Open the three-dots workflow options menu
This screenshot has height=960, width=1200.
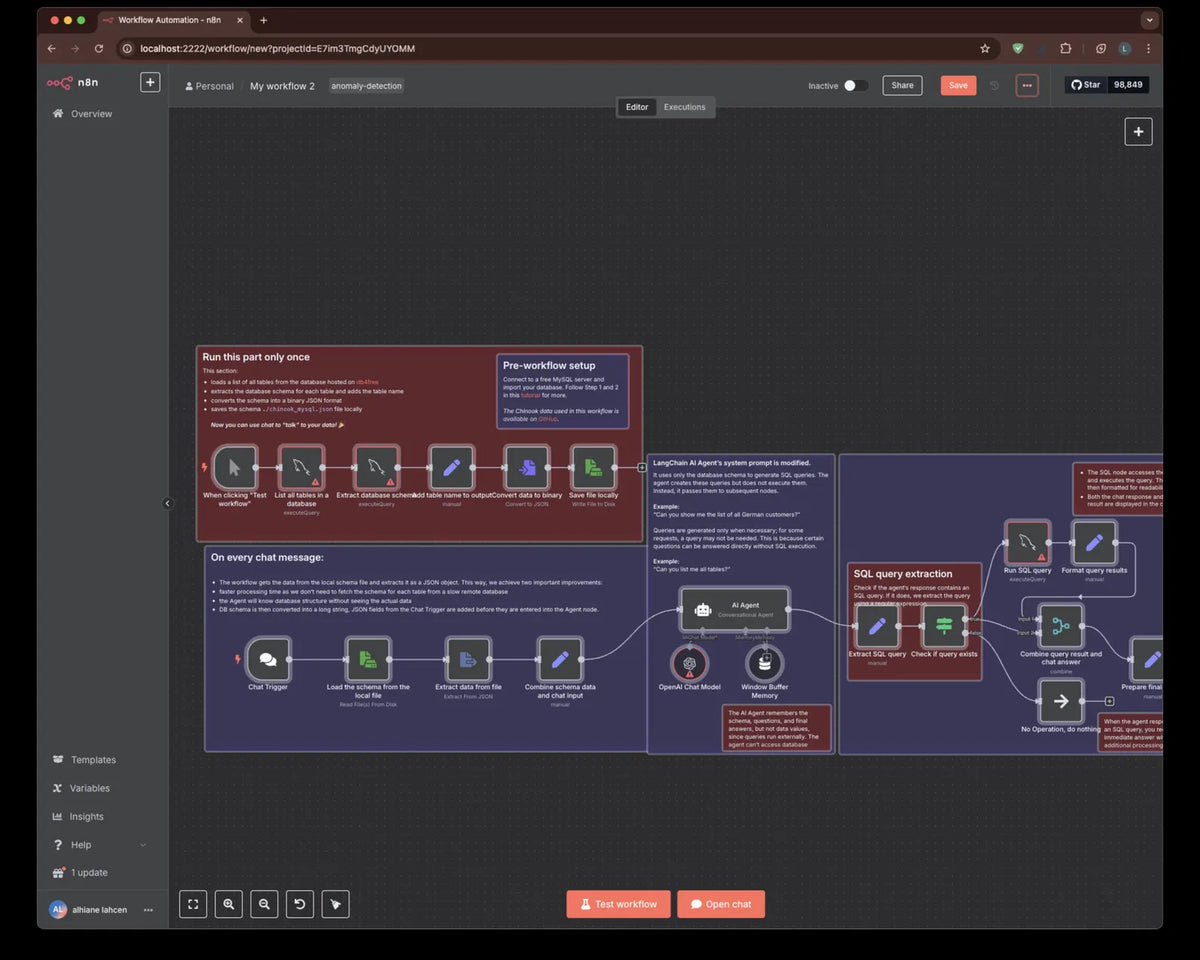click(x=1027, y=85)
